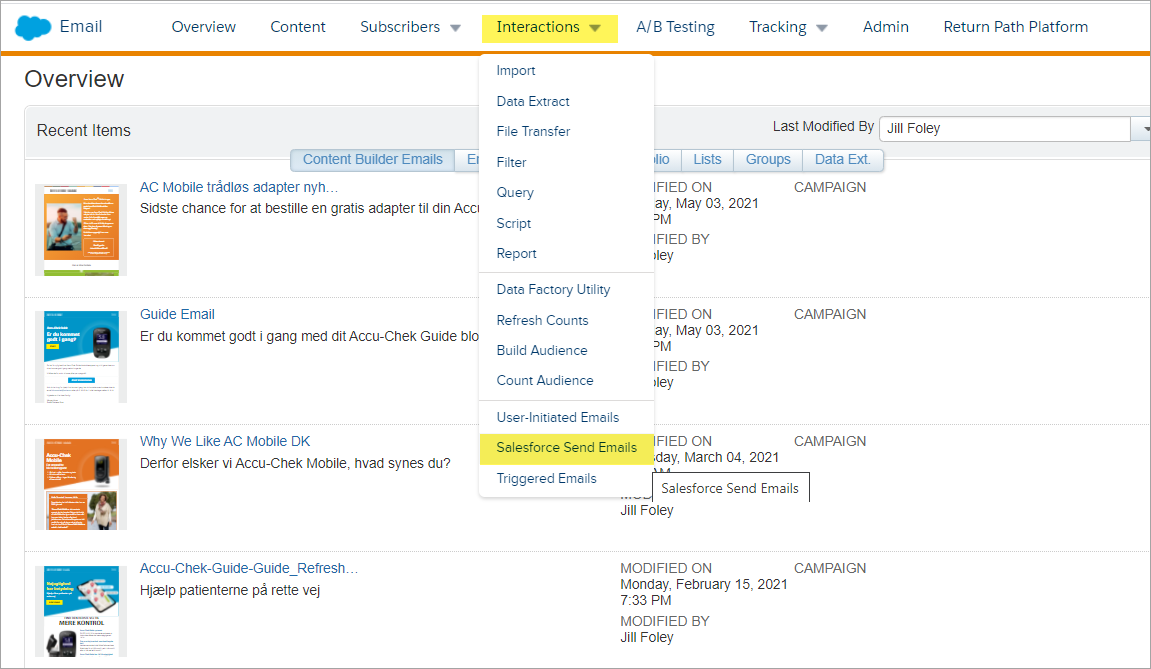Select File Transfer menu item

(533, 131)
